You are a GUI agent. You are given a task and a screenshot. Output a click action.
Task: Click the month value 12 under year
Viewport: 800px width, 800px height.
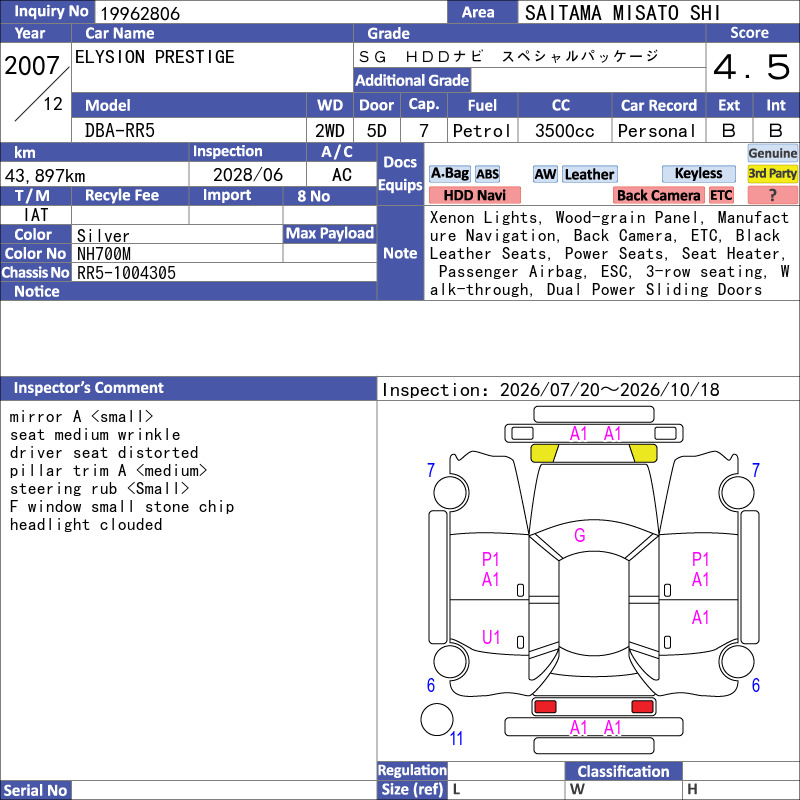click(53, 104)
